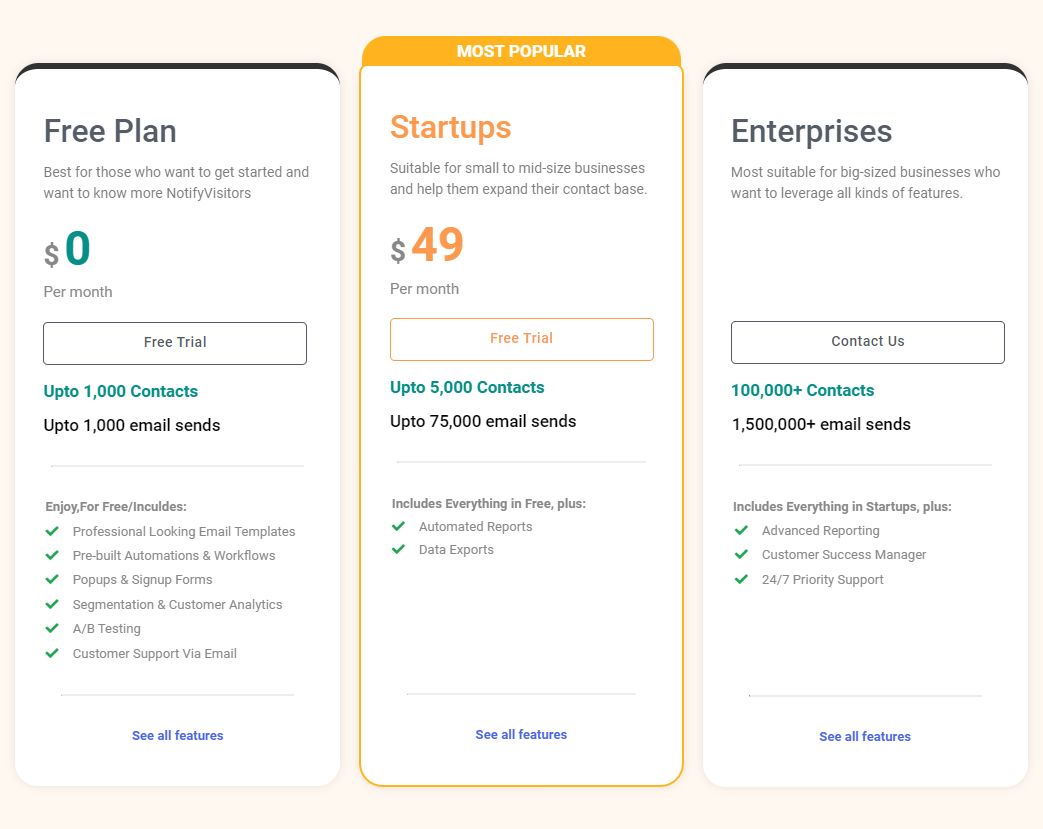
Task: Click checkmark beside Professional Looking Email Templates
Action: (52, 531)
